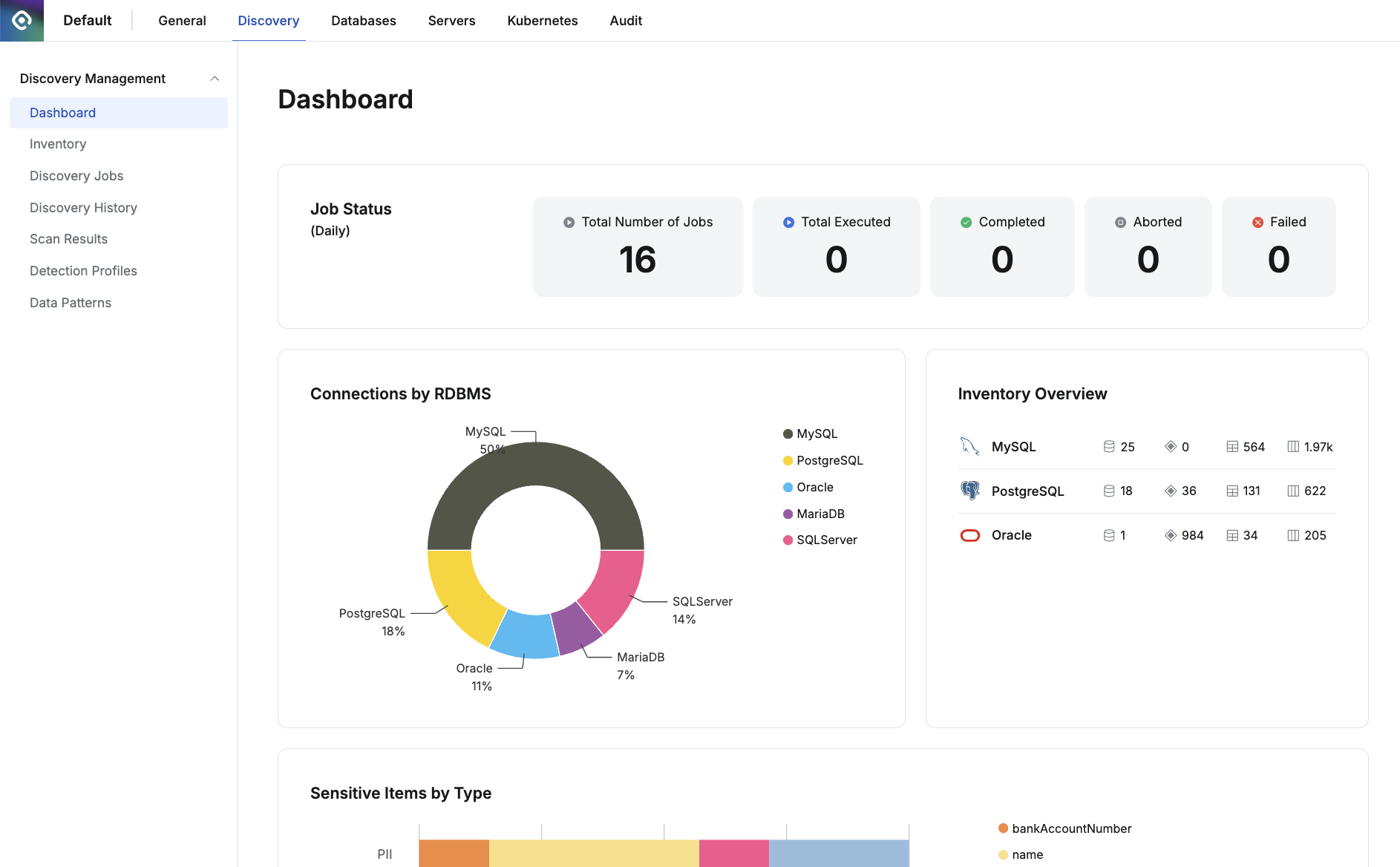Click the MySQL dolphin icon in Inventory Overview
Screen dimensions: 1400x867
coord(969,446)
